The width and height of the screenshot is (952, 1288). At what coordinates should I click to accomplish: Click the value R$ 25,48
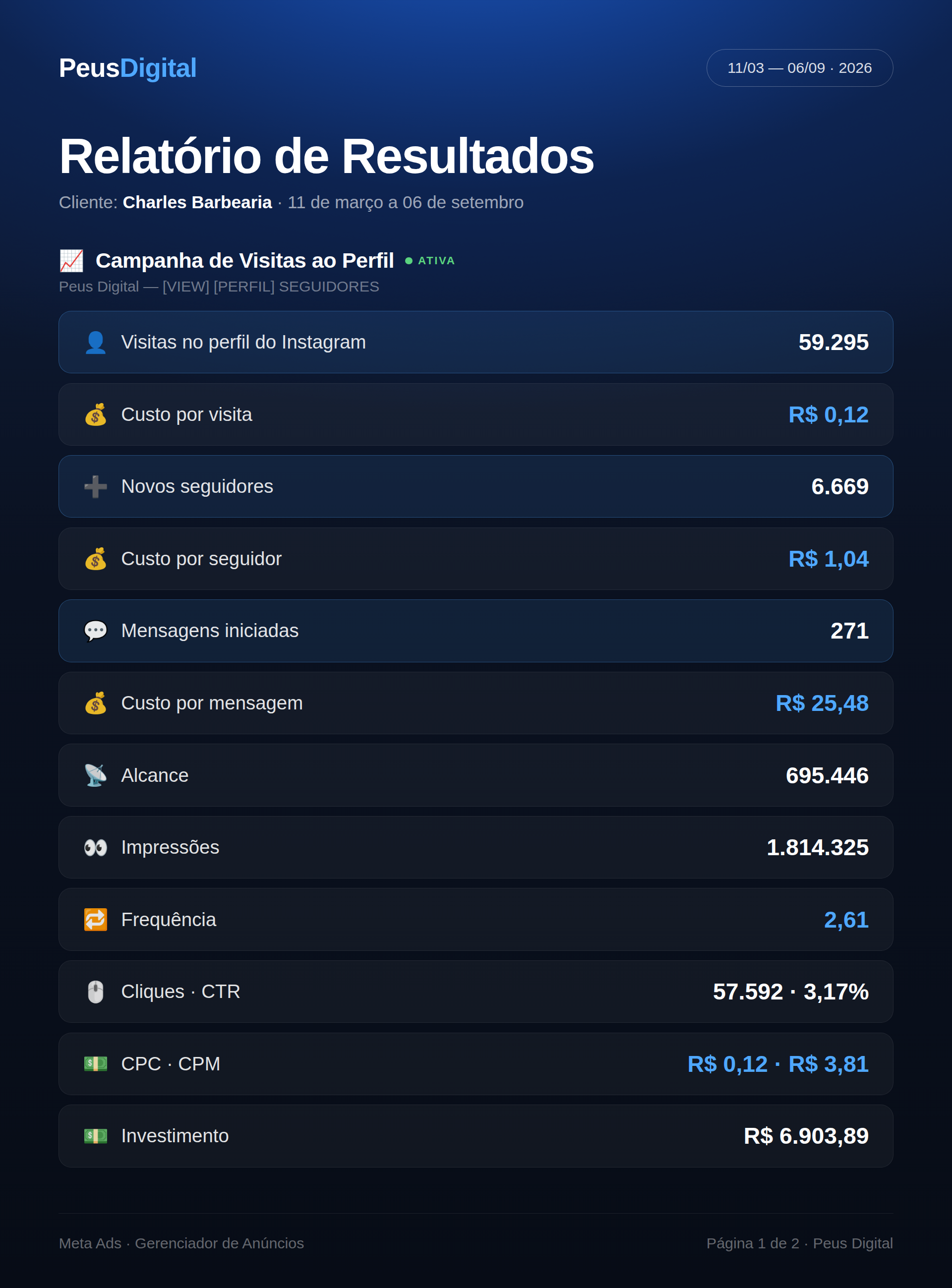click(x=822, y=703)
